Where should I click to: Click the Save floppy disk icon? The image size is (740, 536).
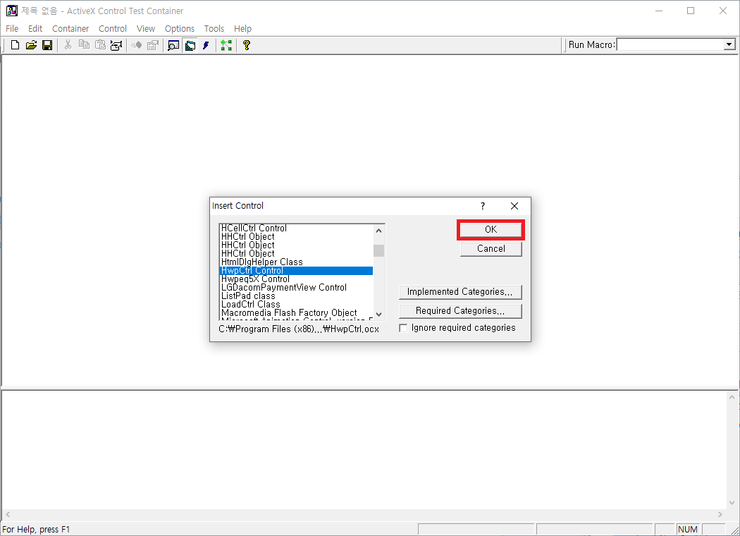pos(47,45)
